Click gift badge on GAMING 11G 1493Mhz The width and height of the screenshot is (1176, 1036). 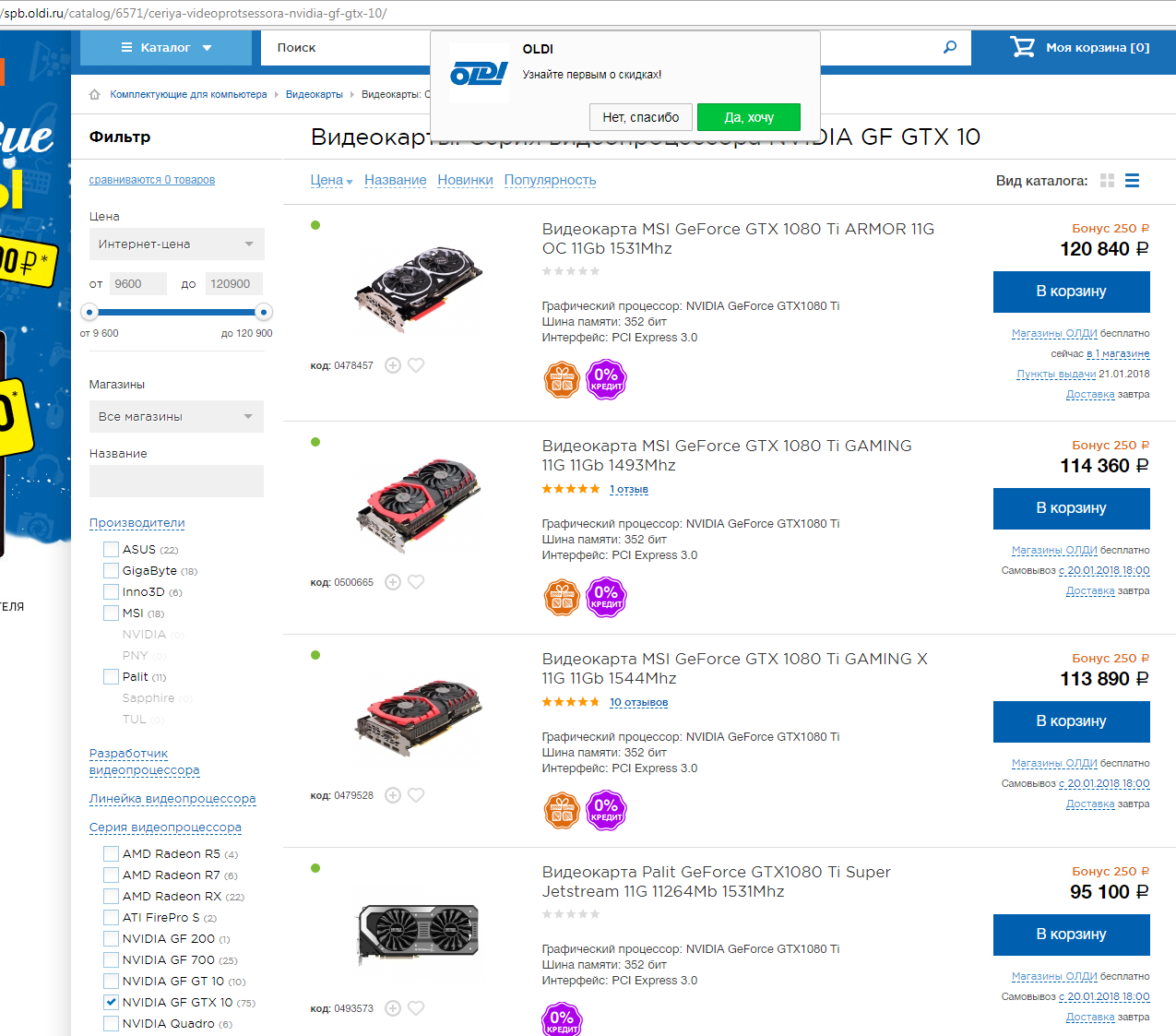[x=562, y=597]
